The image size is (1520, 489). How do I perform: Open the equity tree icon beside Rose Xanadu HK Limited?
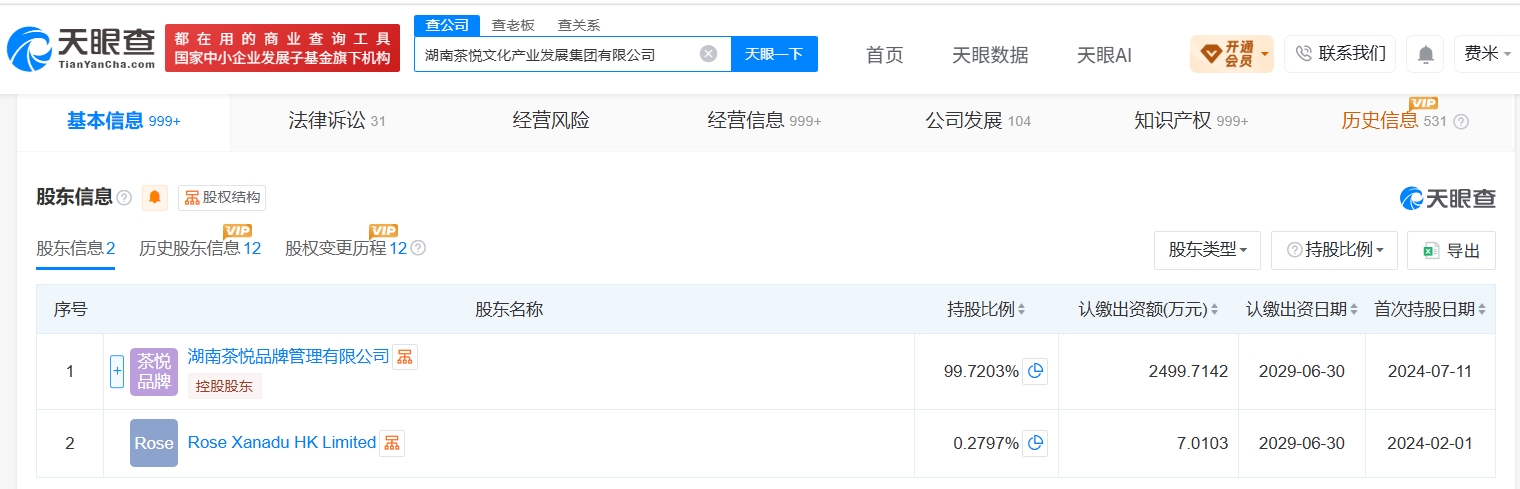click(x=392, y=442)
